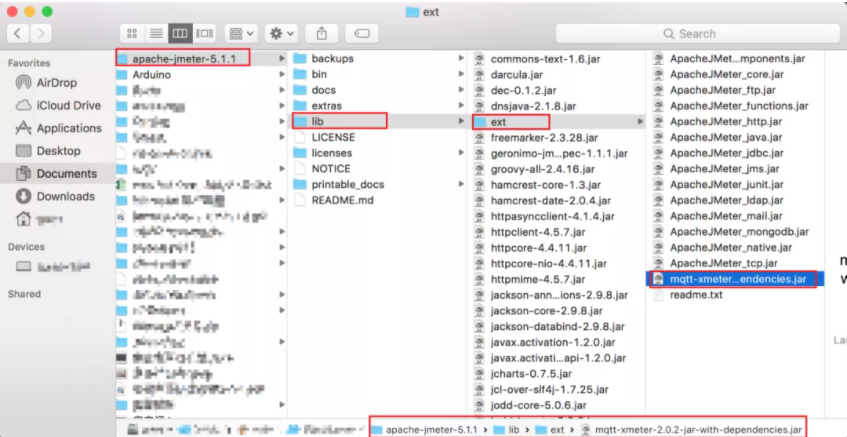Open Desktop in sidebar
847x437 pixels.
[x=58, y=151]
